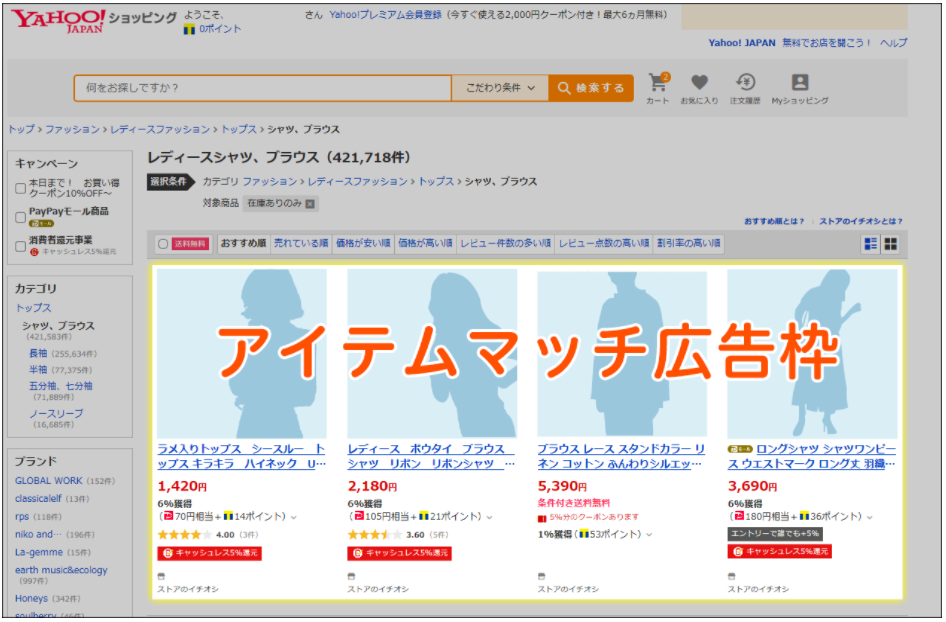Click the 0ポイント T-point balance
Image resolution: width=946 pixels, height=622 pixels.
pyautogui.click(x=220, y=29)
